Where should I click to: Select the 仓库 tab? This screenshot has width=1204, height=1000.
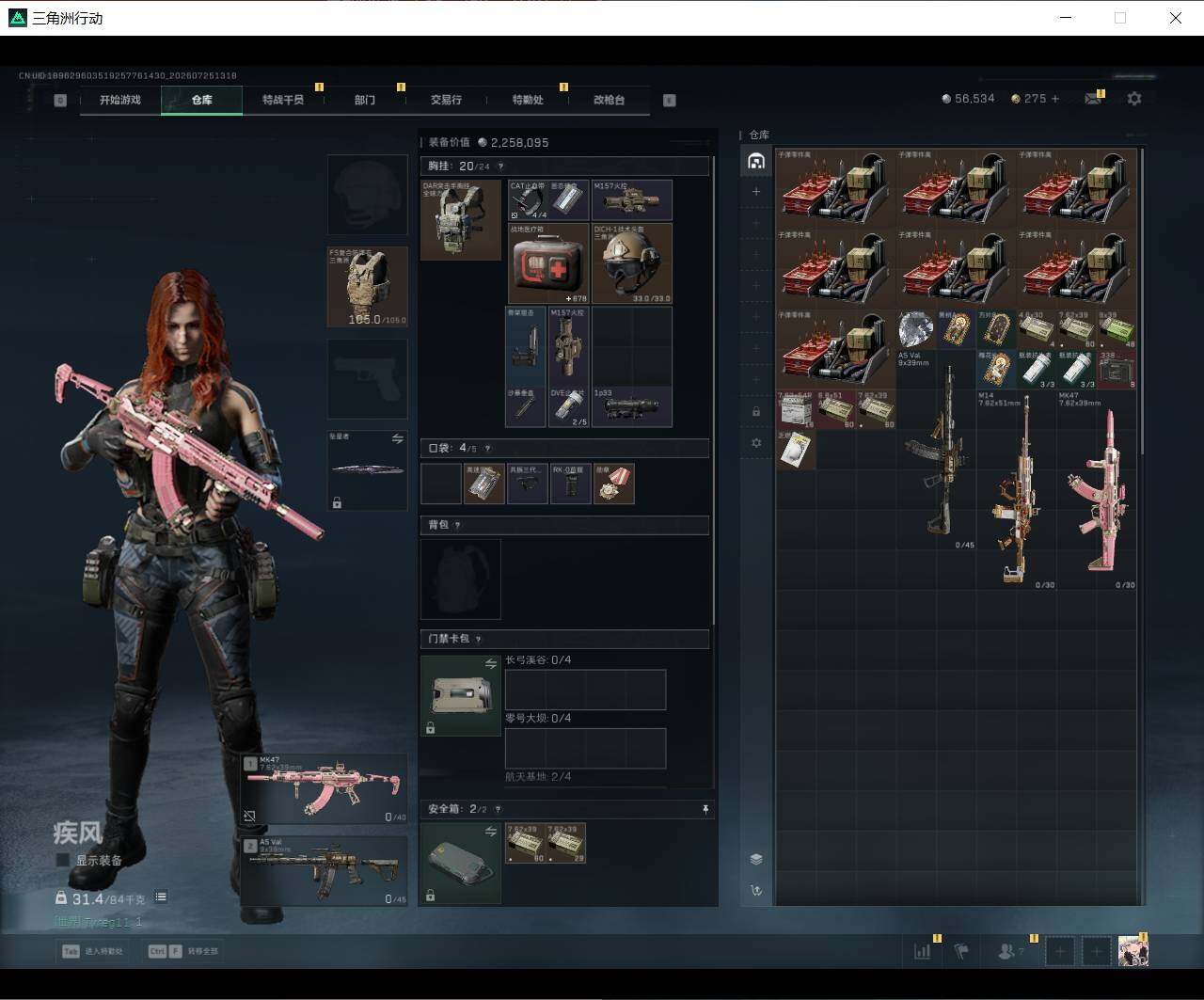(x=202, y=100)
